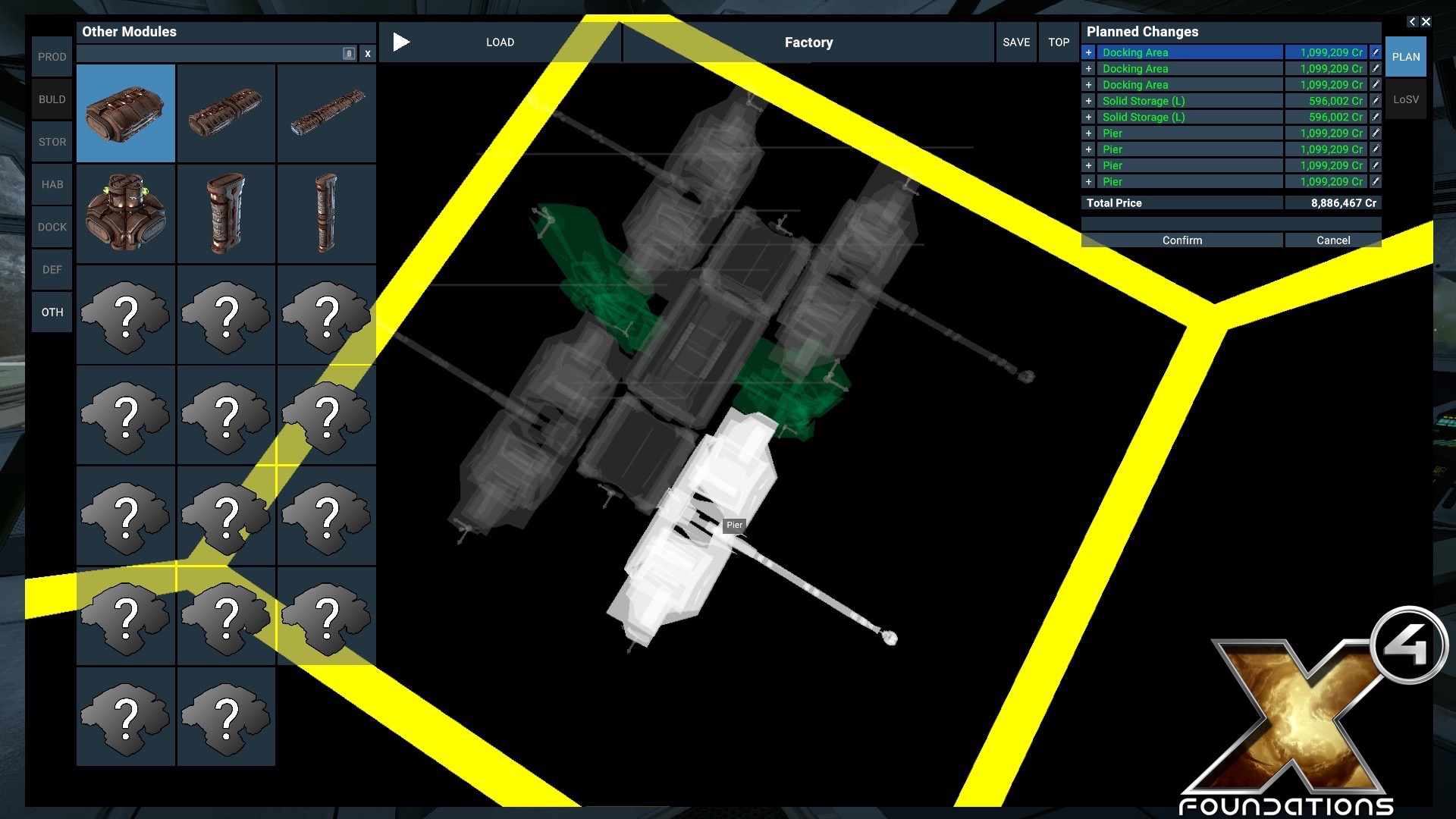The width and height of the screenshot is (1456, 819).
Task: Edit the highlighted Docking Area entry with its pencil icon
Action: 1376,52
